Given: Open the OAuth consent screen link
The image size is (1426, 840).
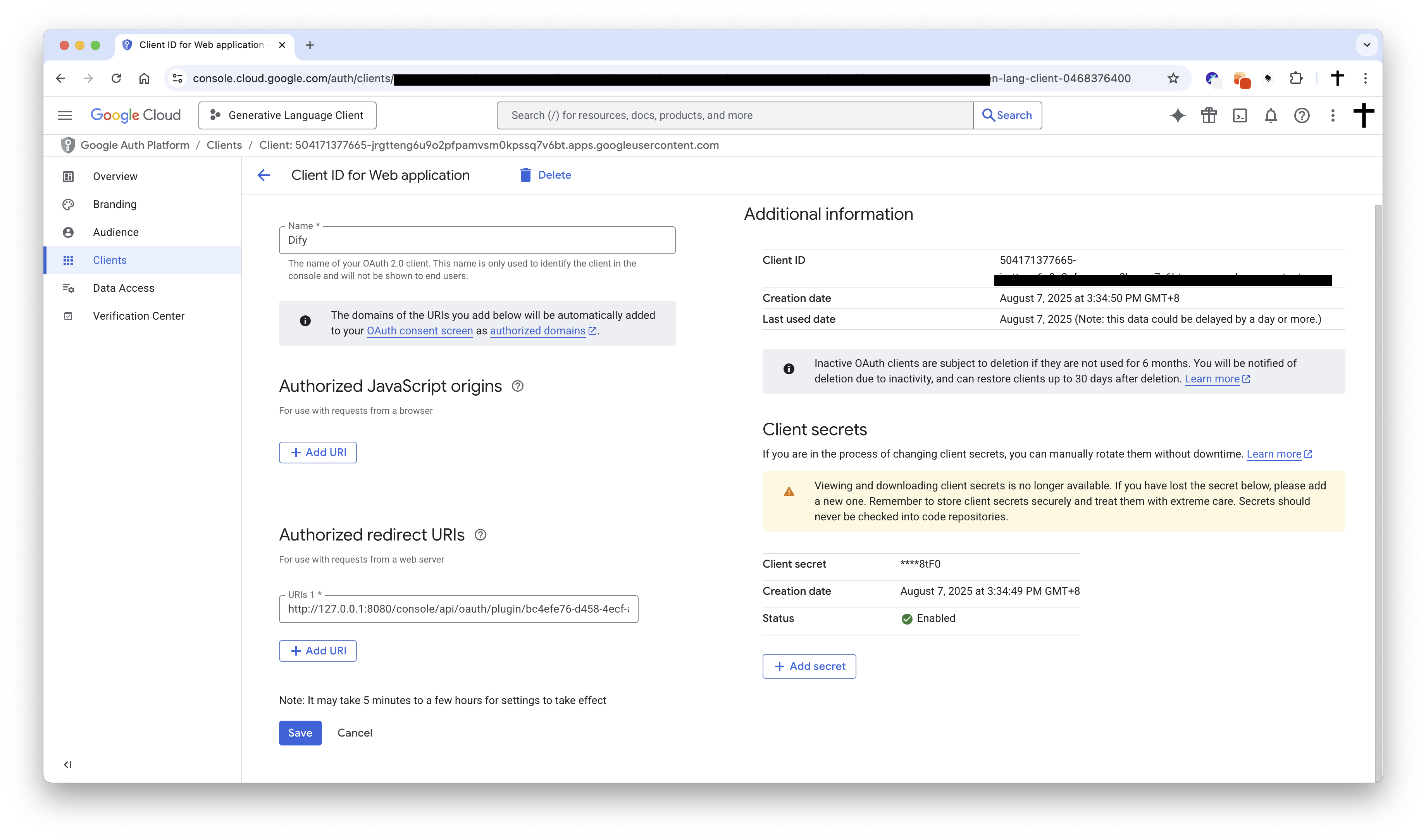Looking at the screenshot, I should click(x=420, y=330).
